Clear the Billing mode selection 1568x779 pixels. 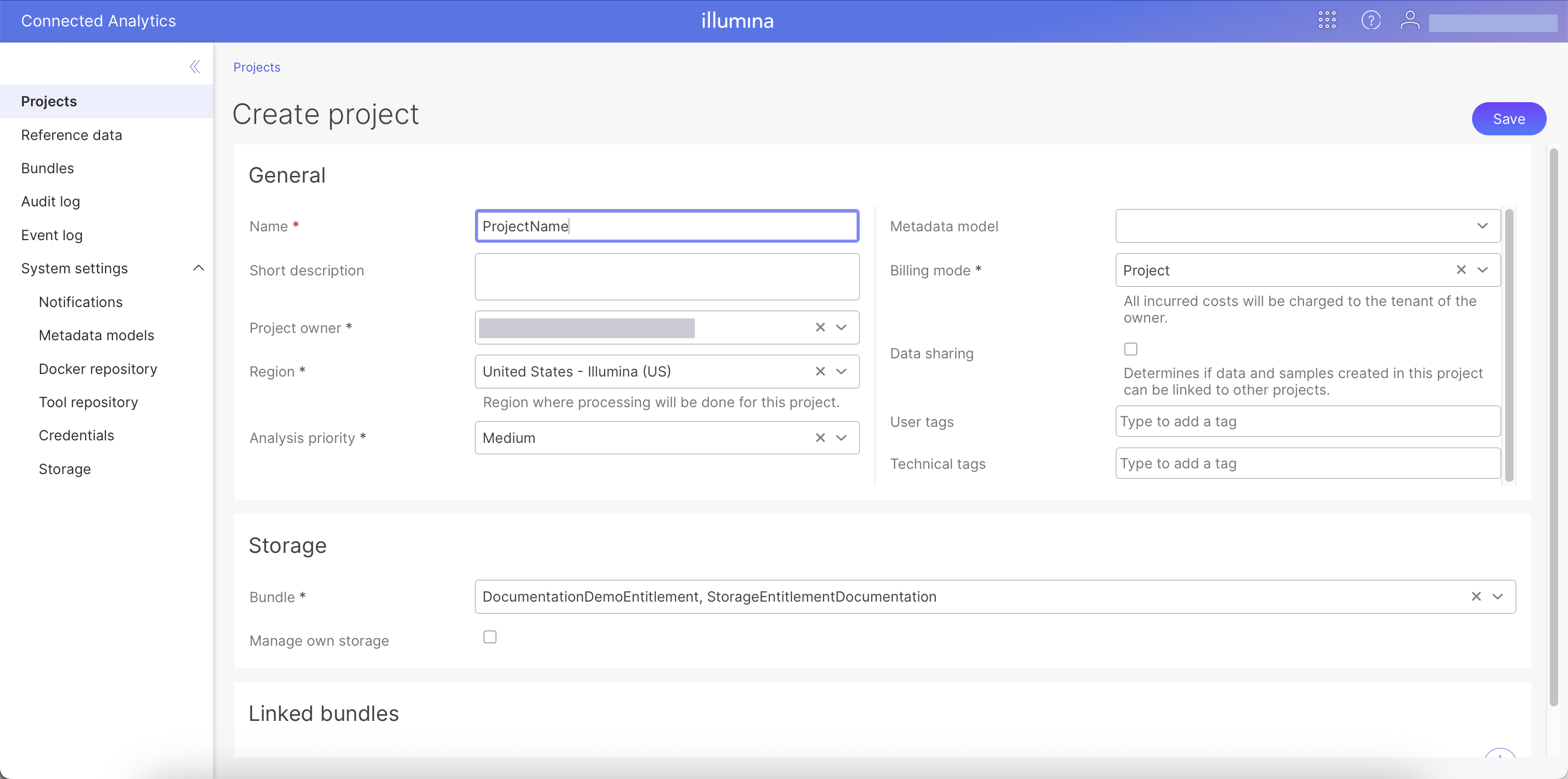(x=1461, y=270)
